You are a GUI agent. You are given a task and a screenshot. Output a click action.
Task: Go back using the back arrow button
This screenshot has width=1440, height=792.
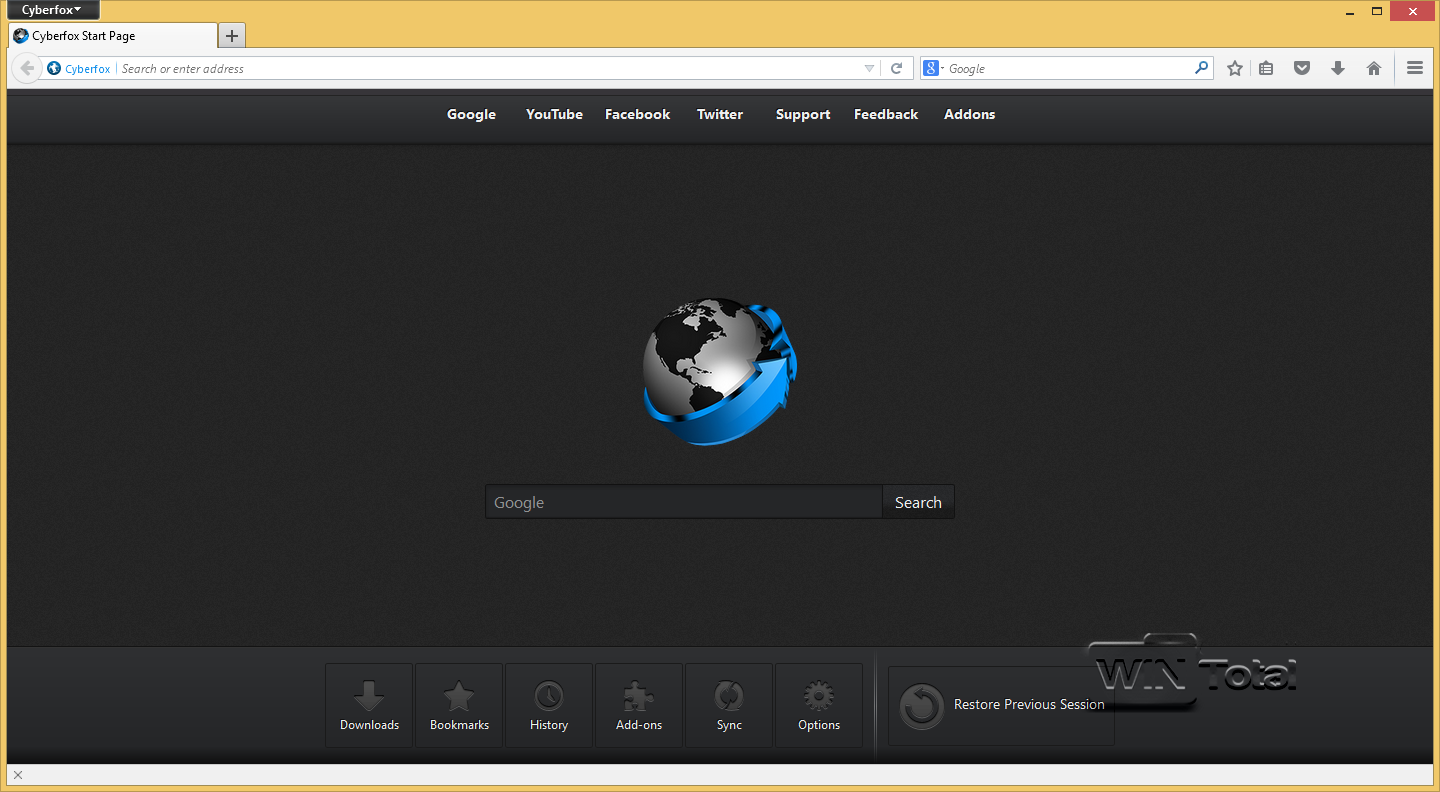tap(27, 68)
